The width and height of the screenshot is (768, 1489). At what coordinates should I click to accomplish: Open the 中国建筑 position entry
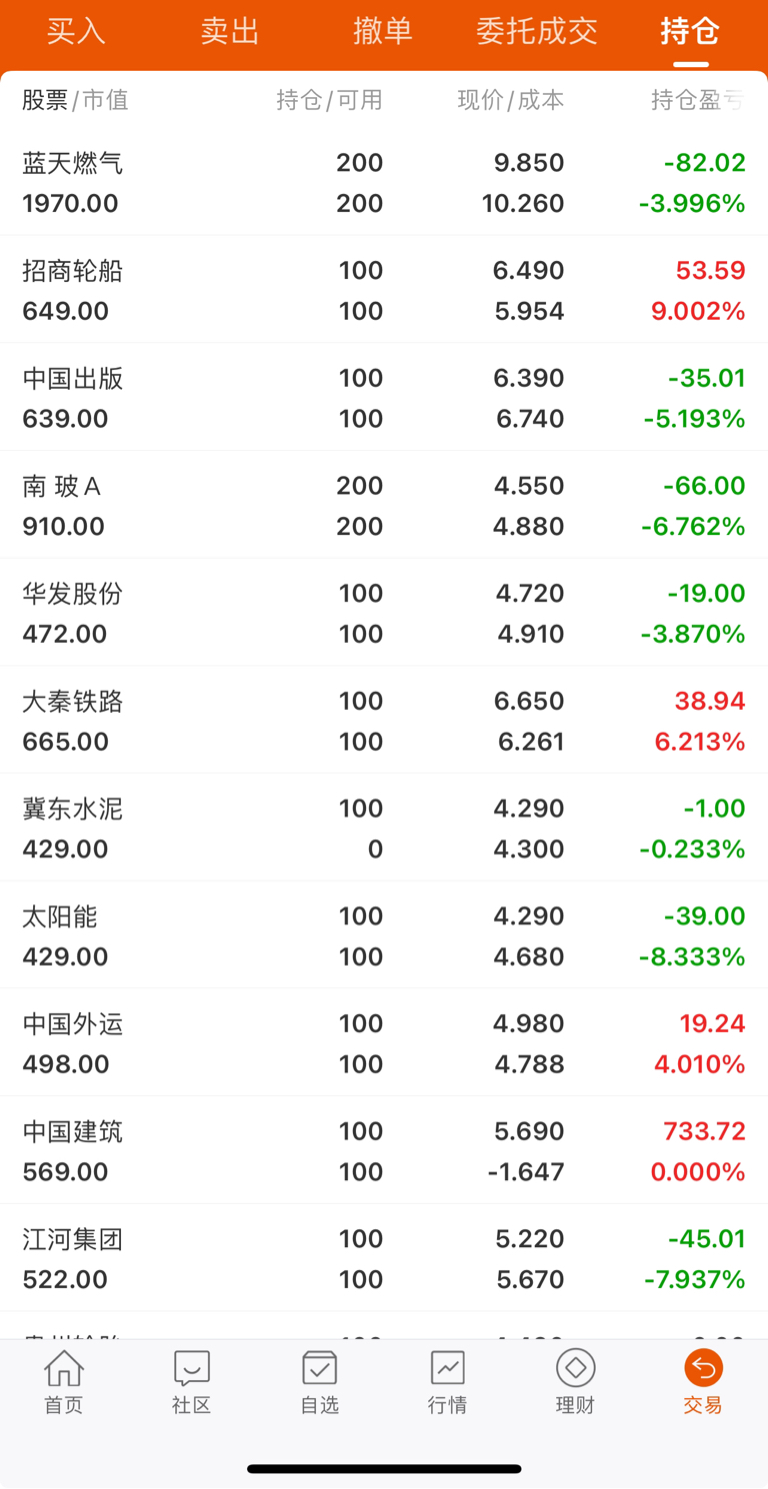(x=384, y=1150)
